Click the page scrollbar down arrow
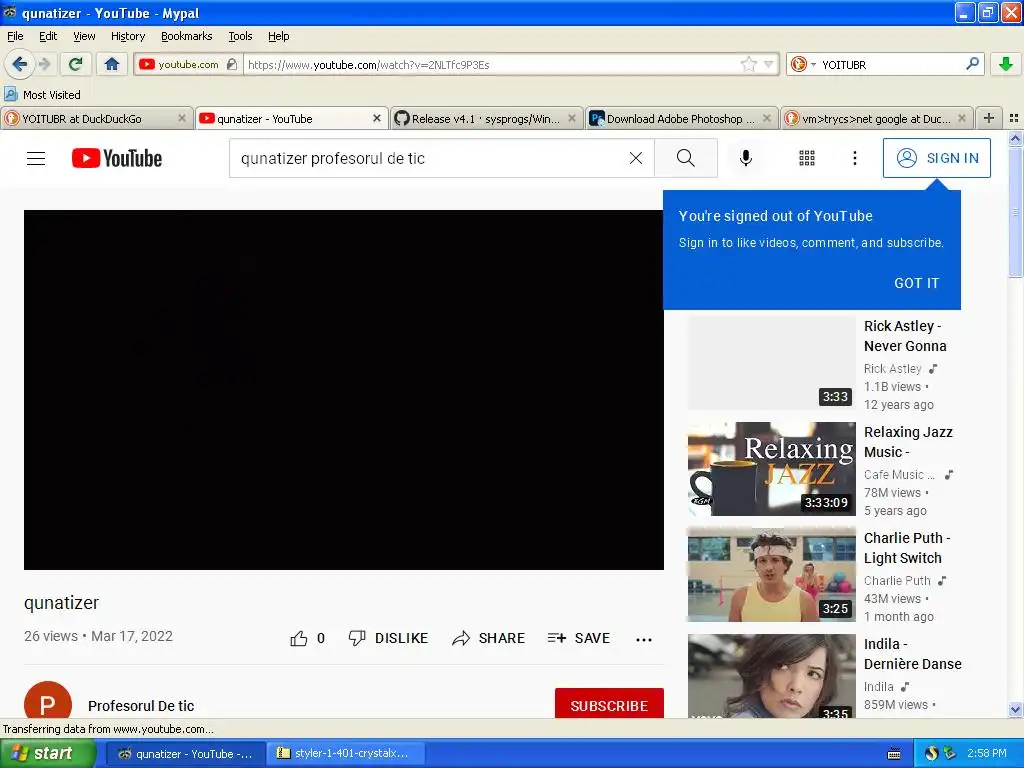This screenshot has height=768, width=1024. (1015, 710)
